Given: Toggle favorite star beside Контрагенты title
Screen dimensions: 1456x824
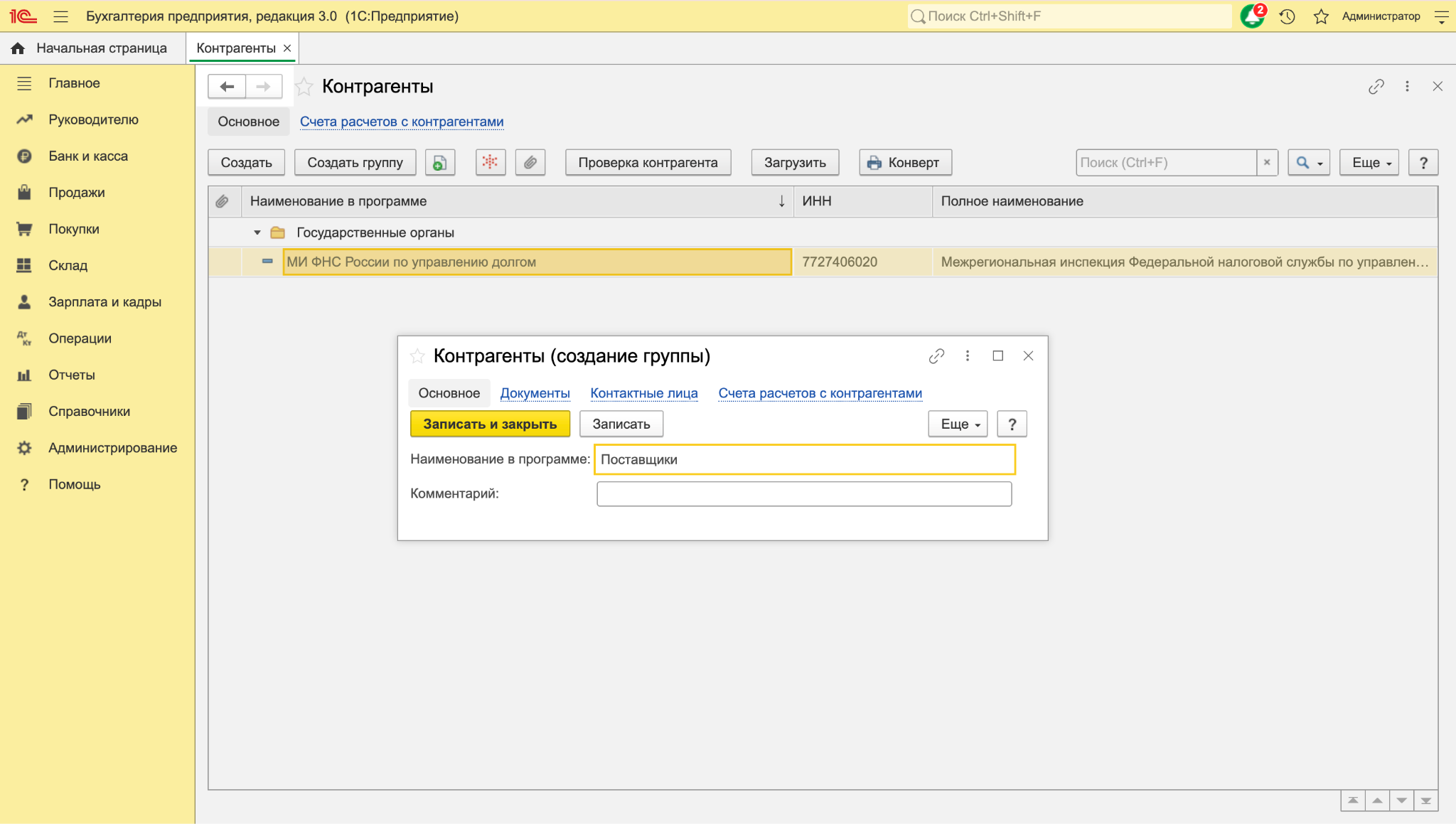Looking at the screenshot, I should pyautogui.click(x=304, y=87).
